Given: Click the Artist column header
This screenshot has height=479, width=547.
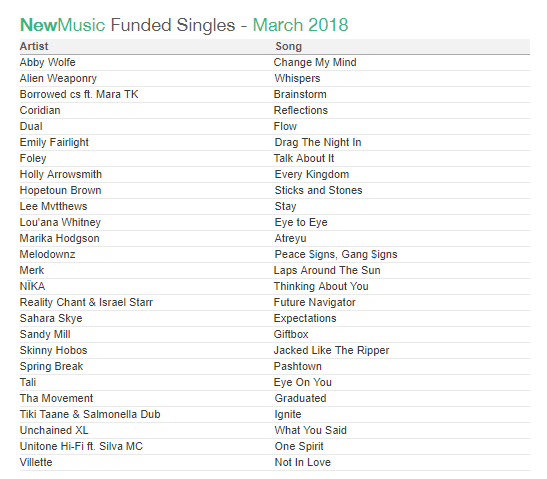Looking at the screenshot, I should 34,46.
